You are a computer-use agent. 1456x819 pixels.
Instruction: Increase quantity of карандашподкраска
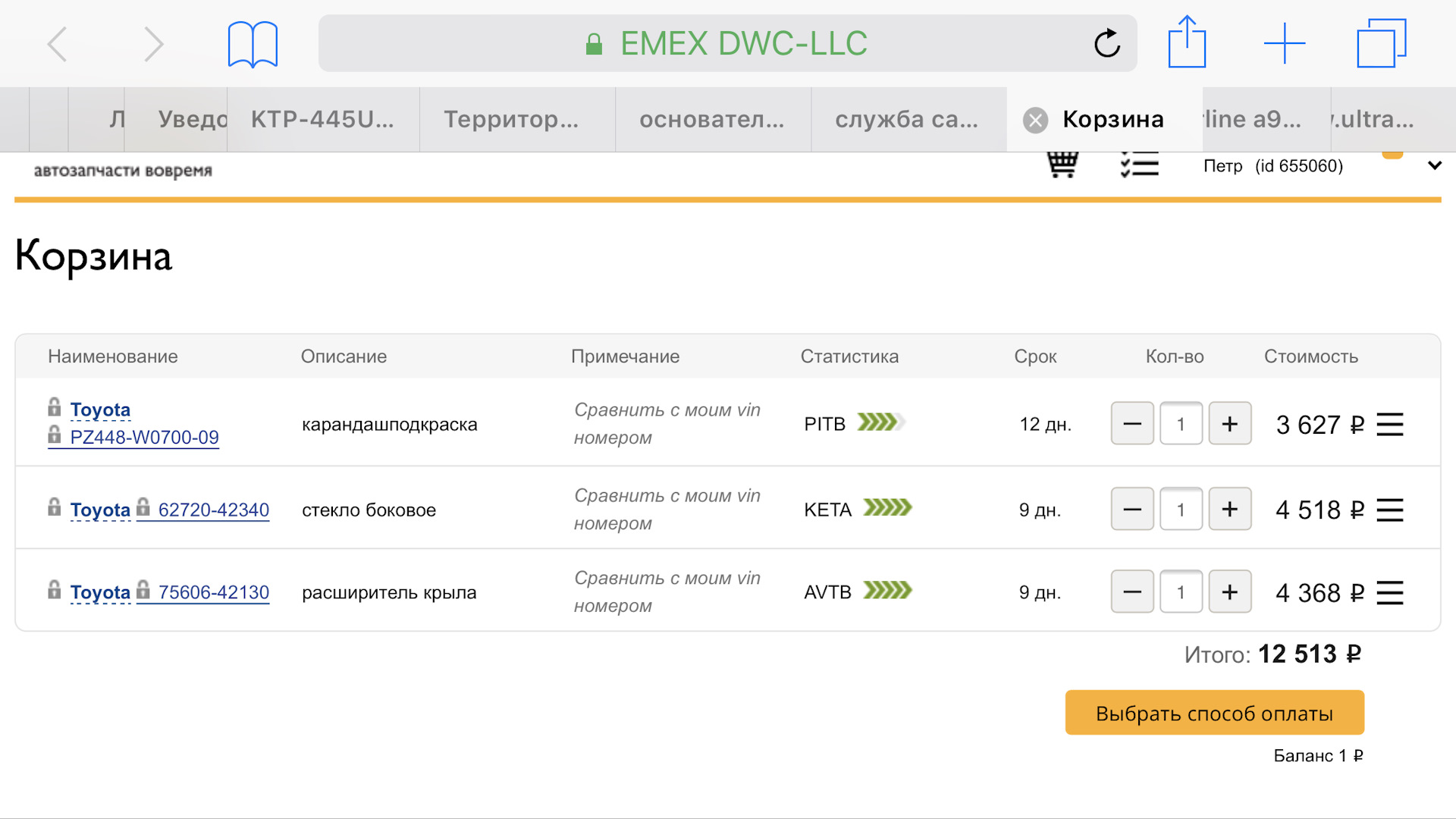[1230, 423]
